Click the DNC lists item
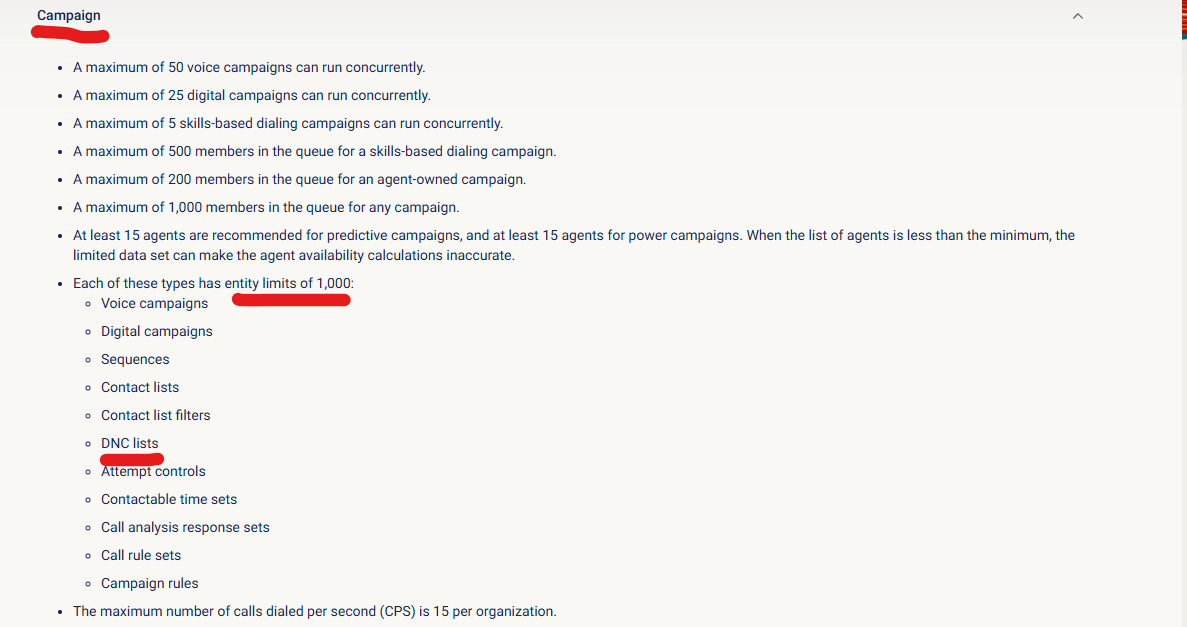The width and height of the screenshot is (1187, 627). [130, 443]
